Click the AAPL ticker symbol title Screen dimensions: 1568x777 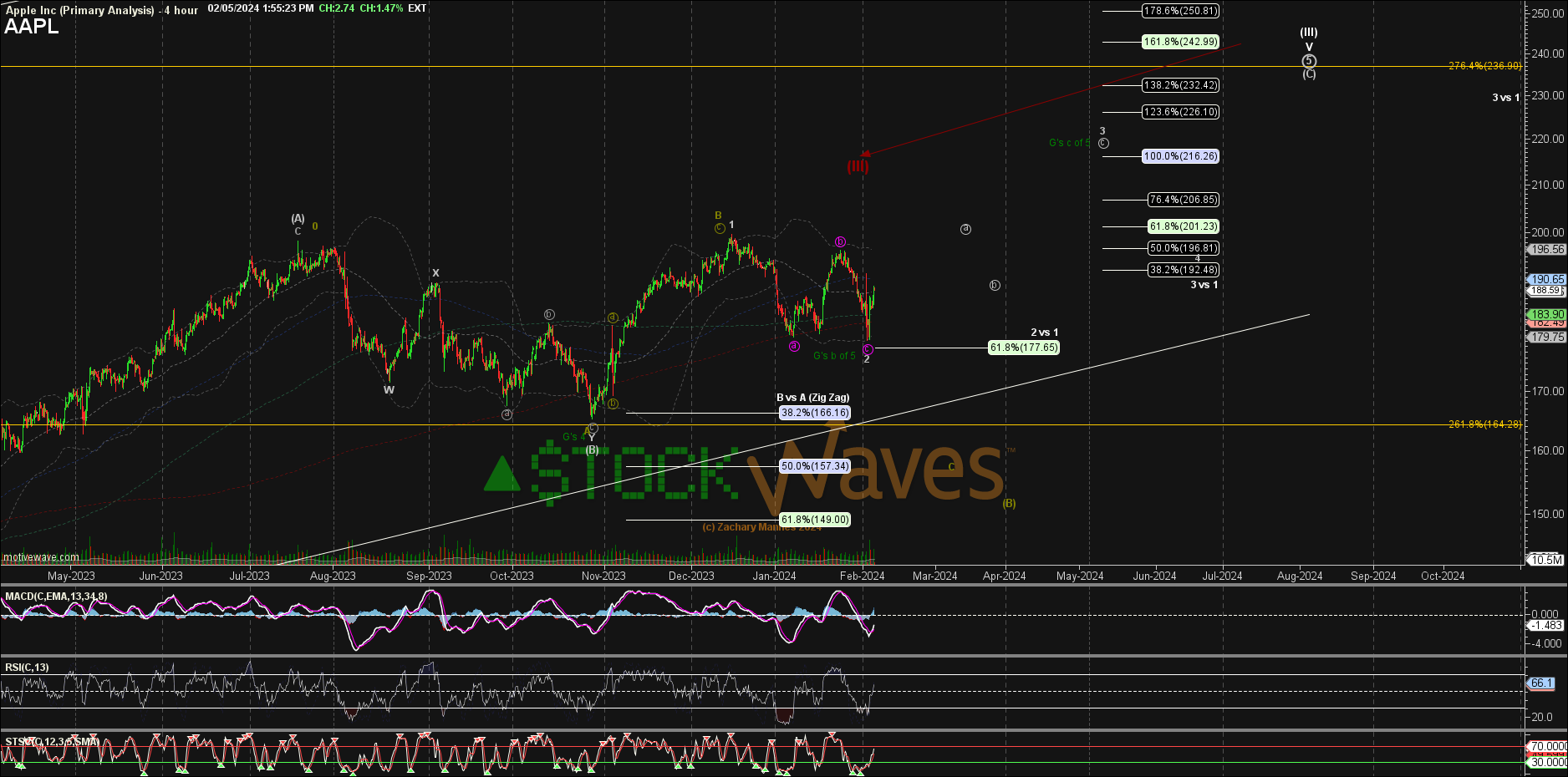click(32, 27)
